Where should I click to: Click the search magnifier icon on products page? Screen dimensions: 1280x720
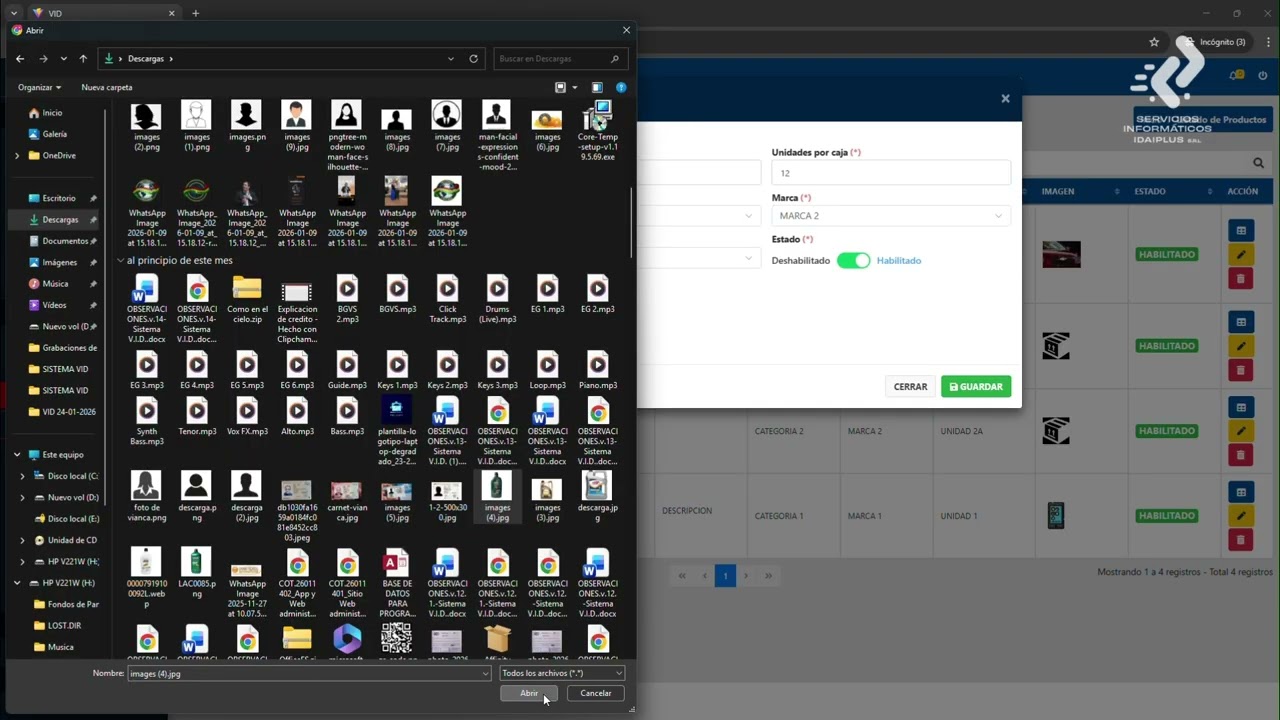[x=1258, y=163]
